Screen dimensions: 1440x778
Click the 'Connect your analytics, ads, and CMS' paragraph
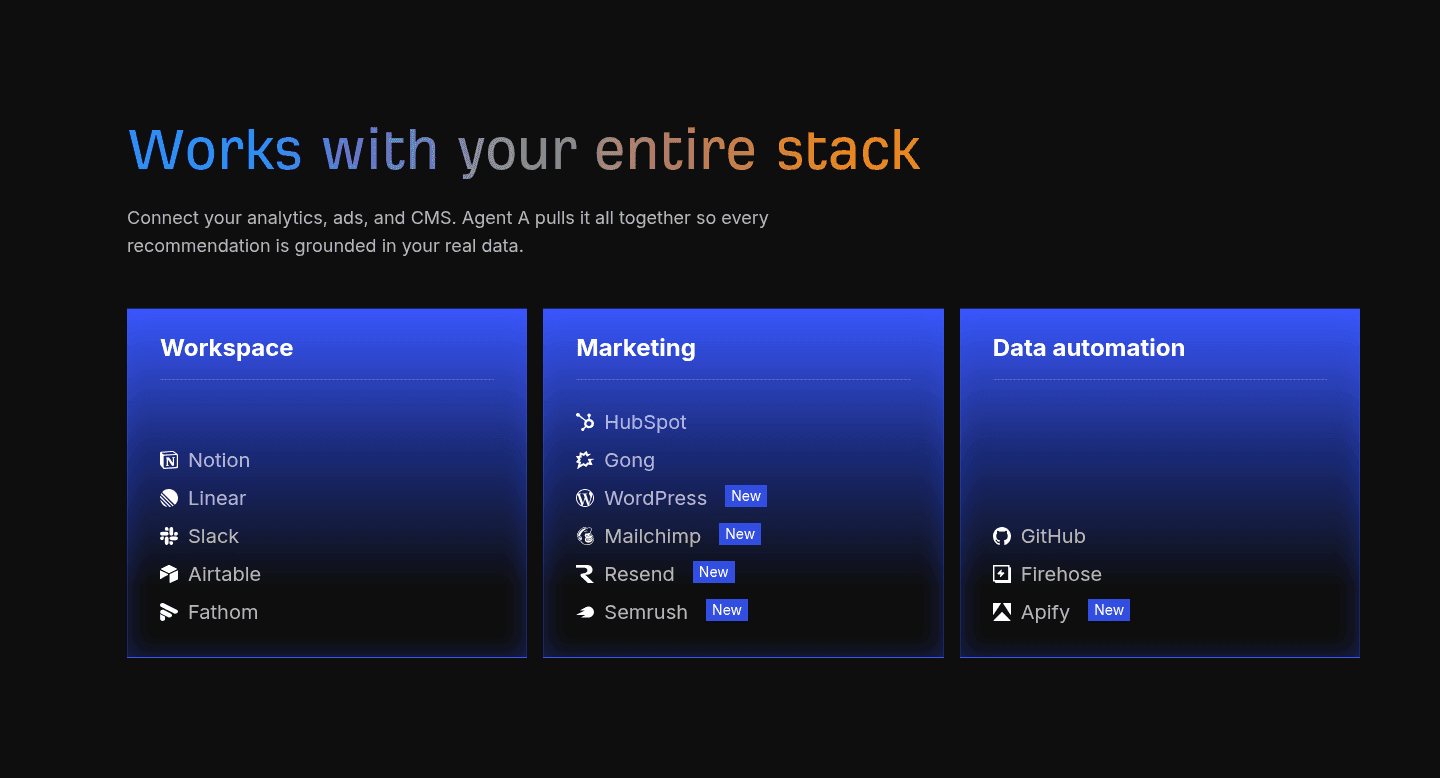[448, 231]
